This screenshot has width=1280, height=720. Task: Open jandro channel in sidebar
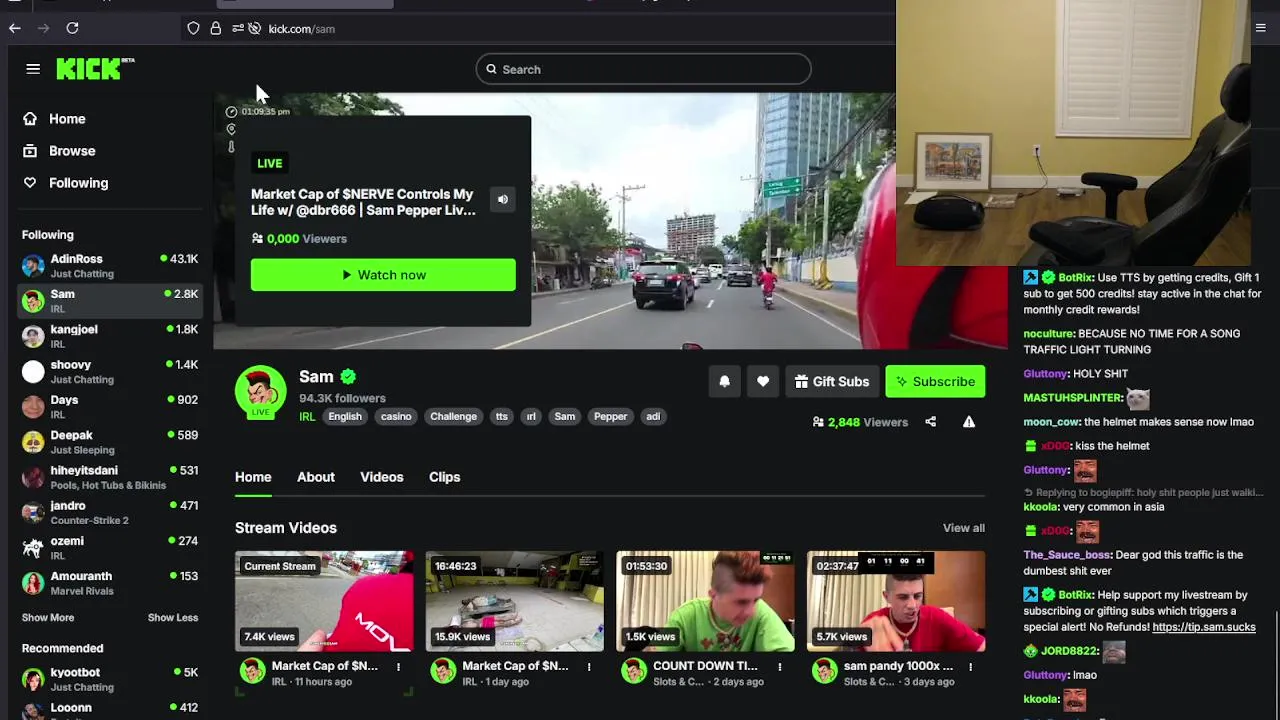(110, 513)
